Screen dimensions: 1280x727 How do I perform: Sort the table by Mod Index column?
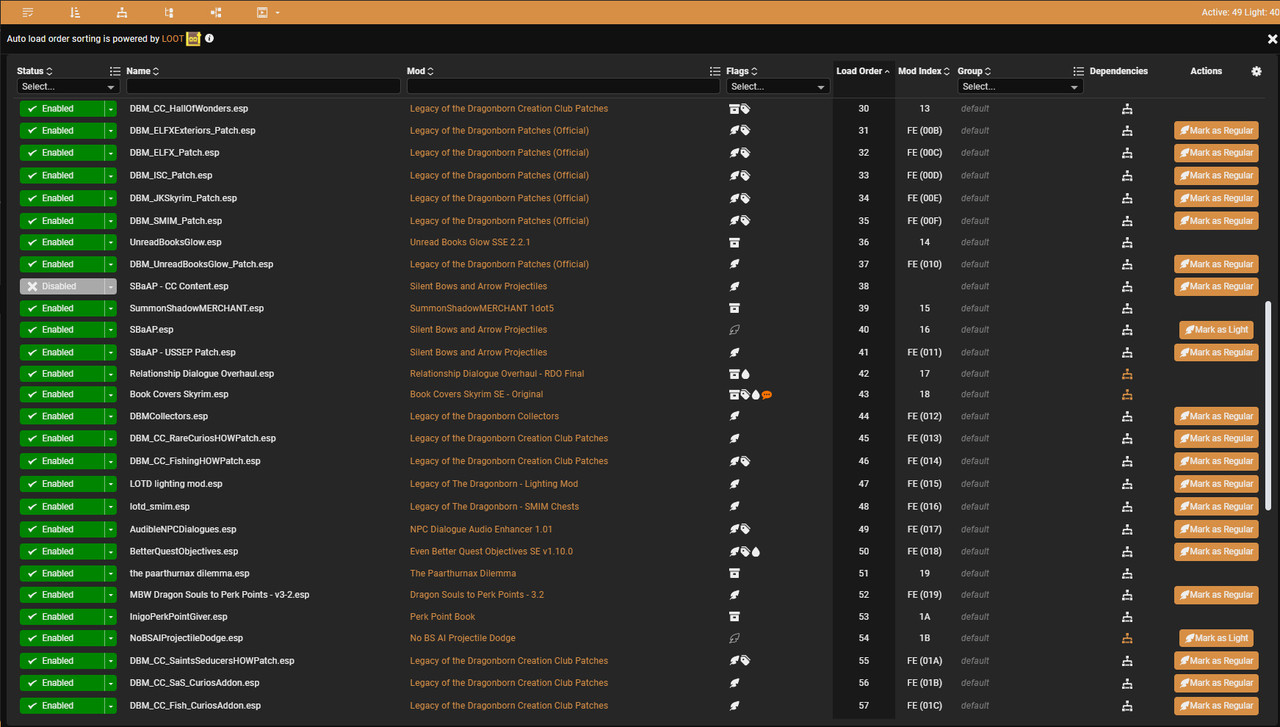(924, 71)
